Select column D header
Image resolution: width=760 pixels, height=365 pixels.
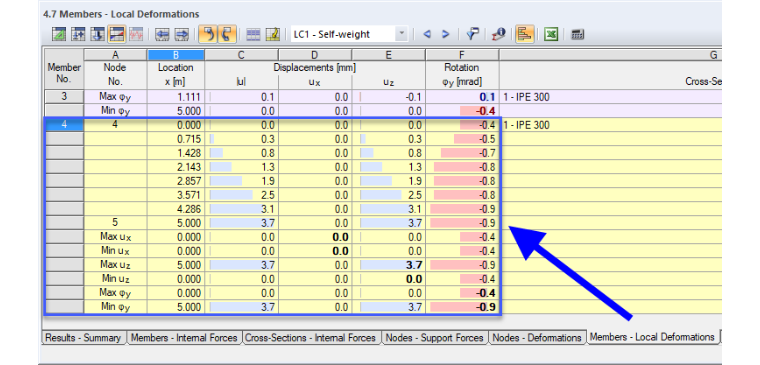pyautogui.click(x=315, y=55)
